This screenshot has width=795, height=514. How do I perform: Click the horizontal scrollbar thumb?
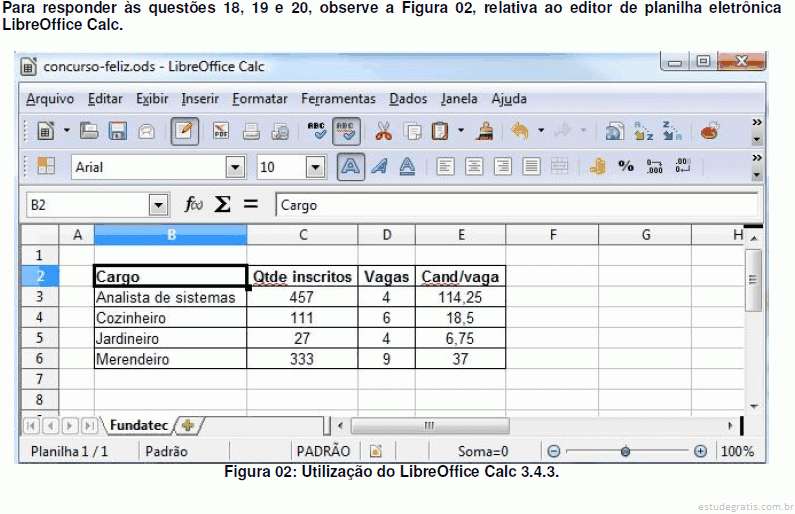click(x=430, y=426)
